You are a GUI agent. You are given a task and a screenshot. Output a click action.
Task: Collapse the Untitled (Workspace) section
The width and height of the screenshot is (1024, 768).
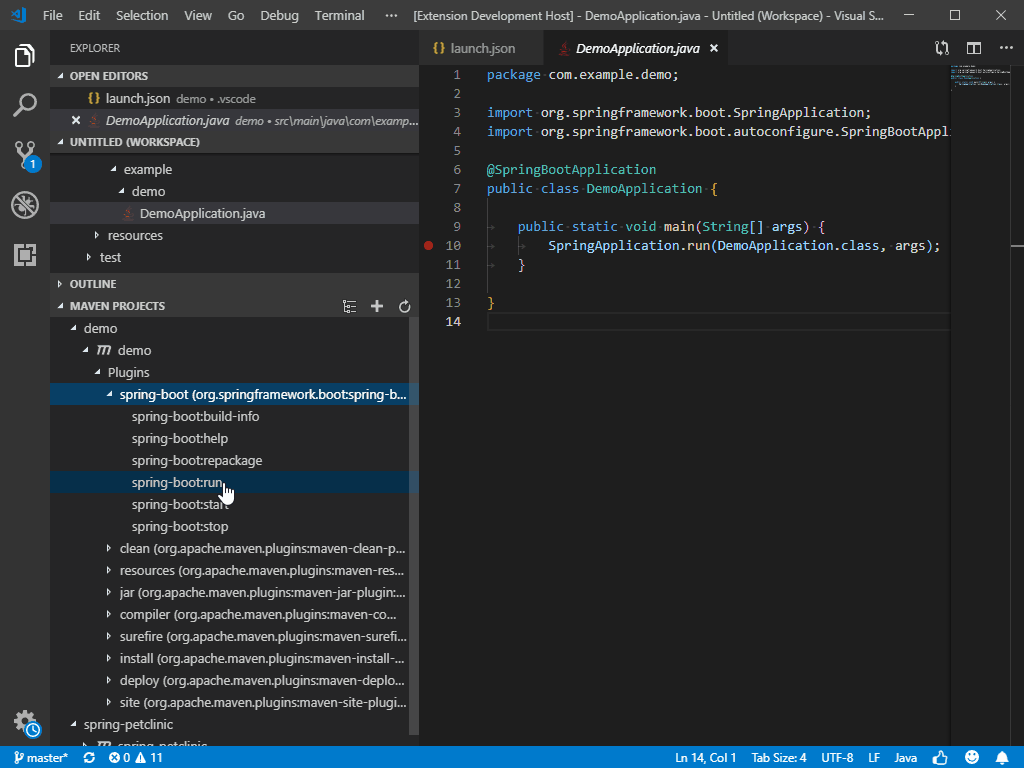tap(60, 142)
